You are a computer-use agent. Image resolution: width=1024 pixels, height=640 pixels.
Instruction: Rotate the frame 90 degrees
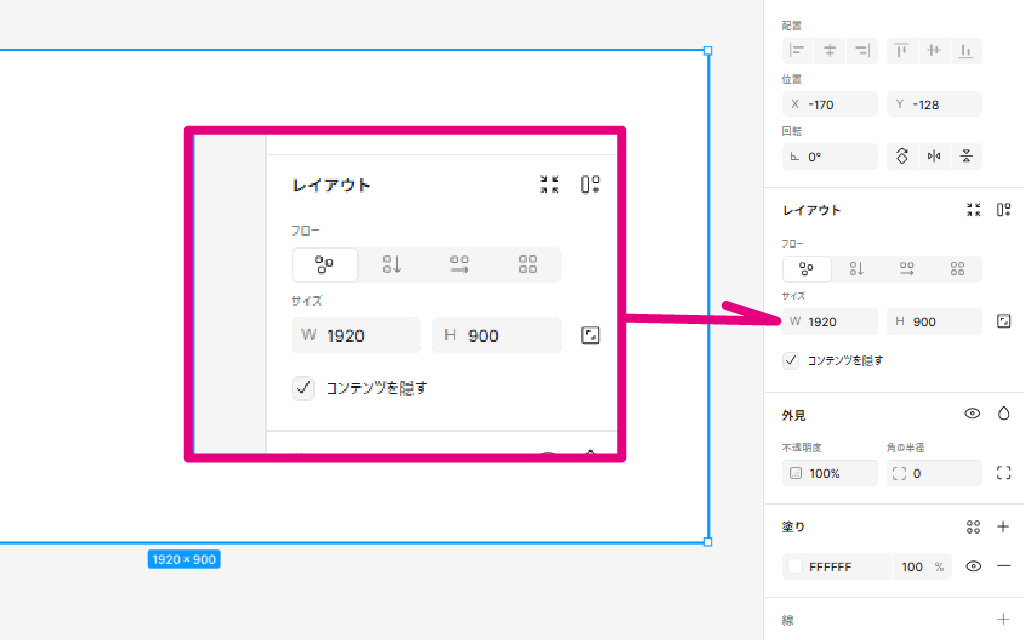(902, 156)
